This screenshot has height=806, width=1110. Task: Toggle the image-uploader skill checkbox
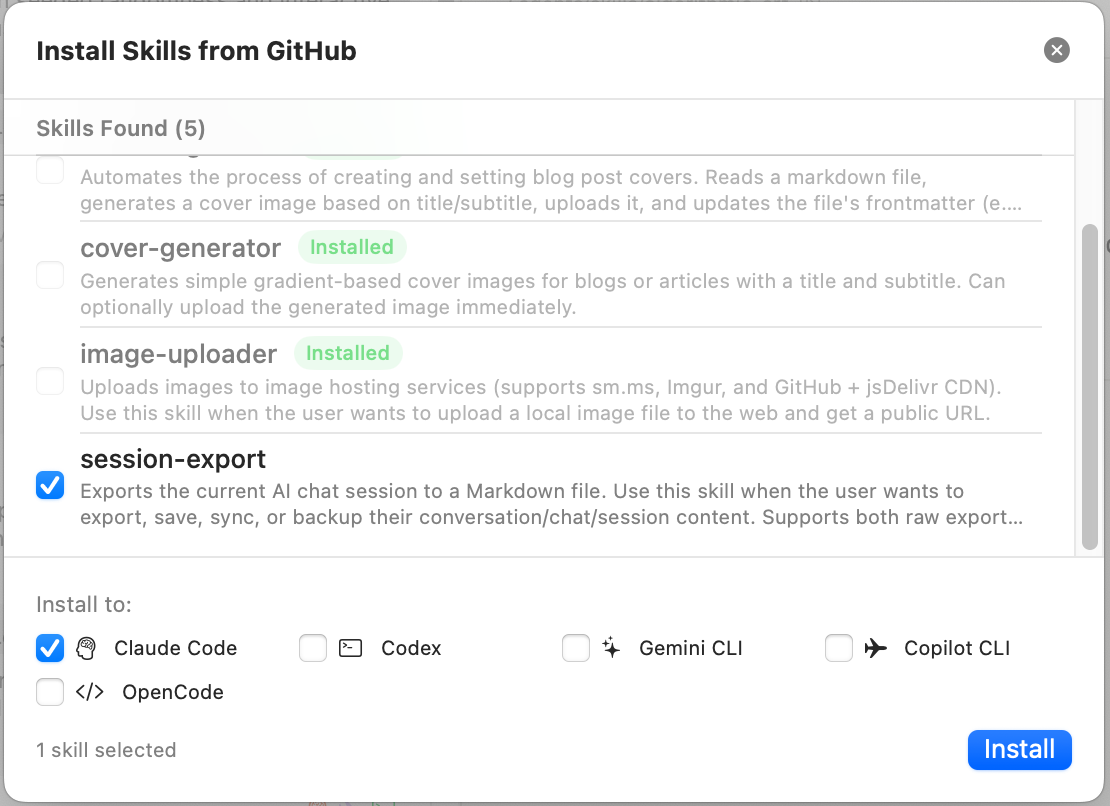pos(50,380)
